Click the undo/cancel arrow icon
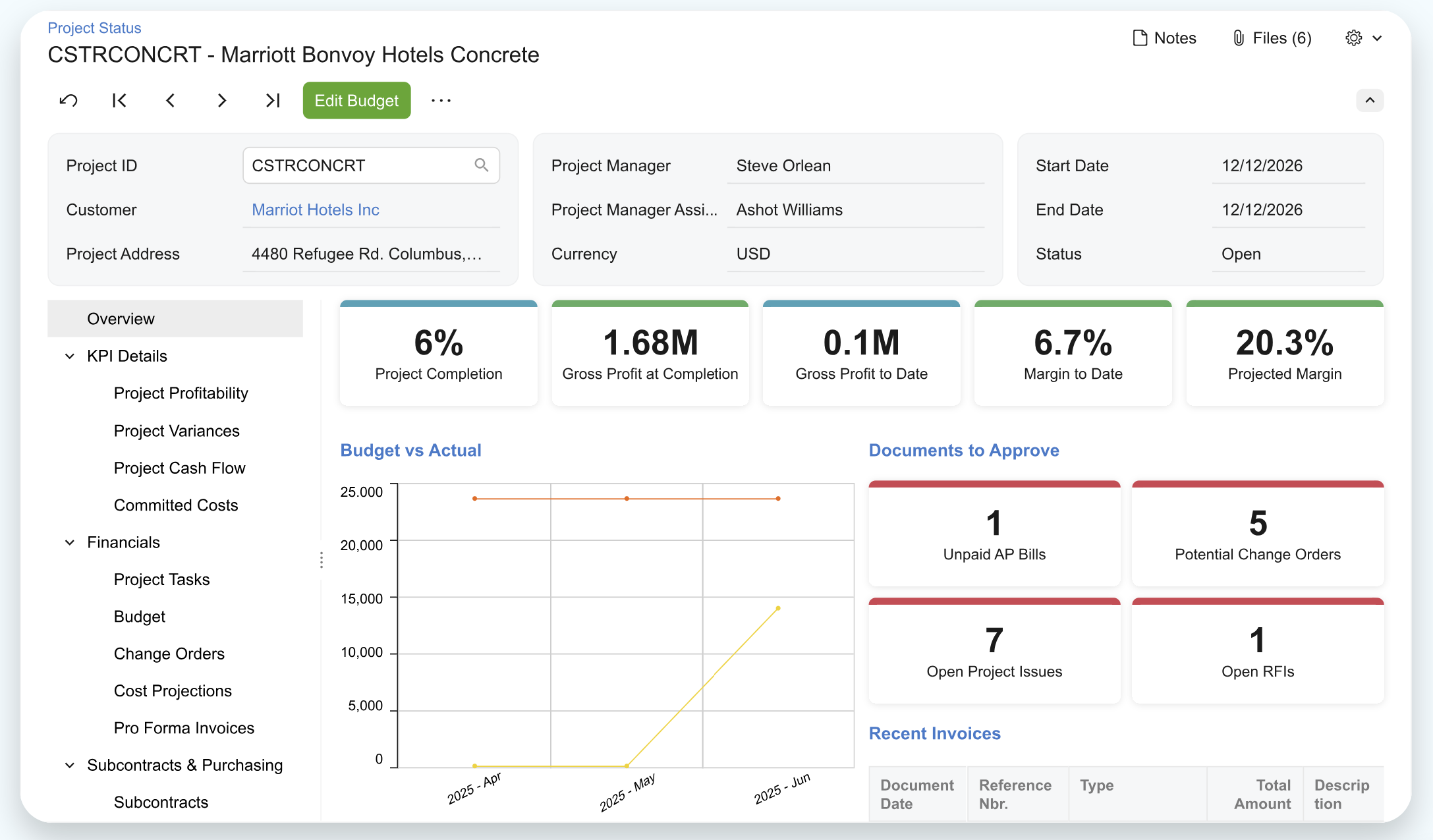This screenshot has width=1433, height=840. 69,101
